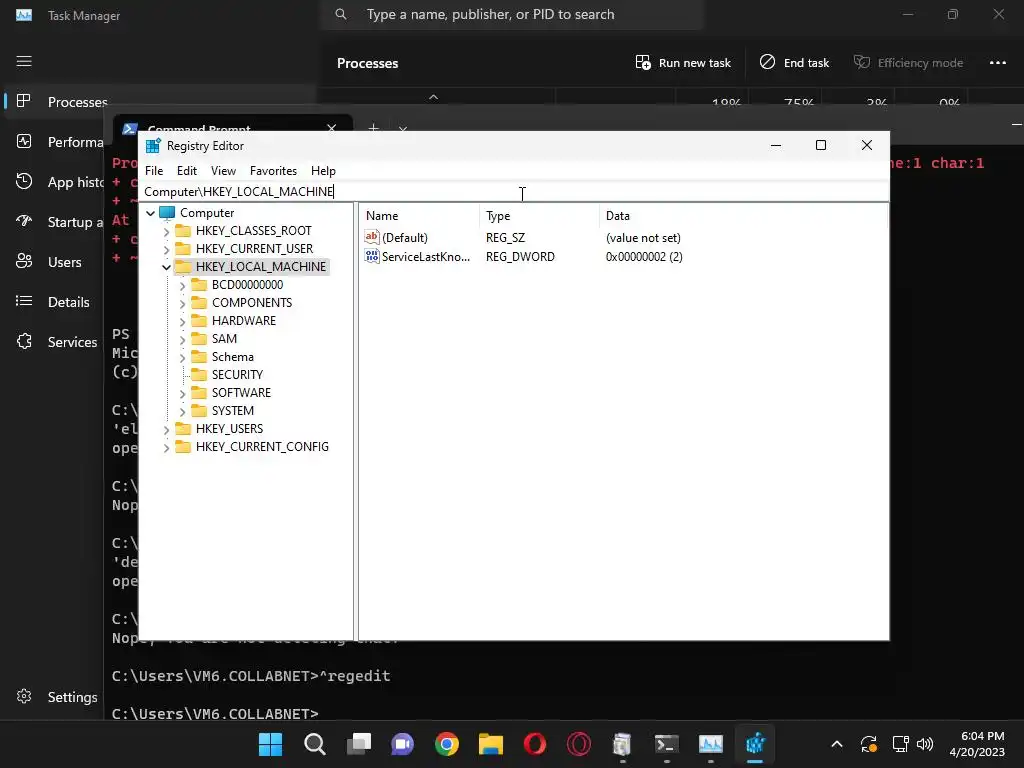The image size is (1024, 768).
Task: Expand the HKEY_CURRENT_CONFIG key
Action: (167, 447)
